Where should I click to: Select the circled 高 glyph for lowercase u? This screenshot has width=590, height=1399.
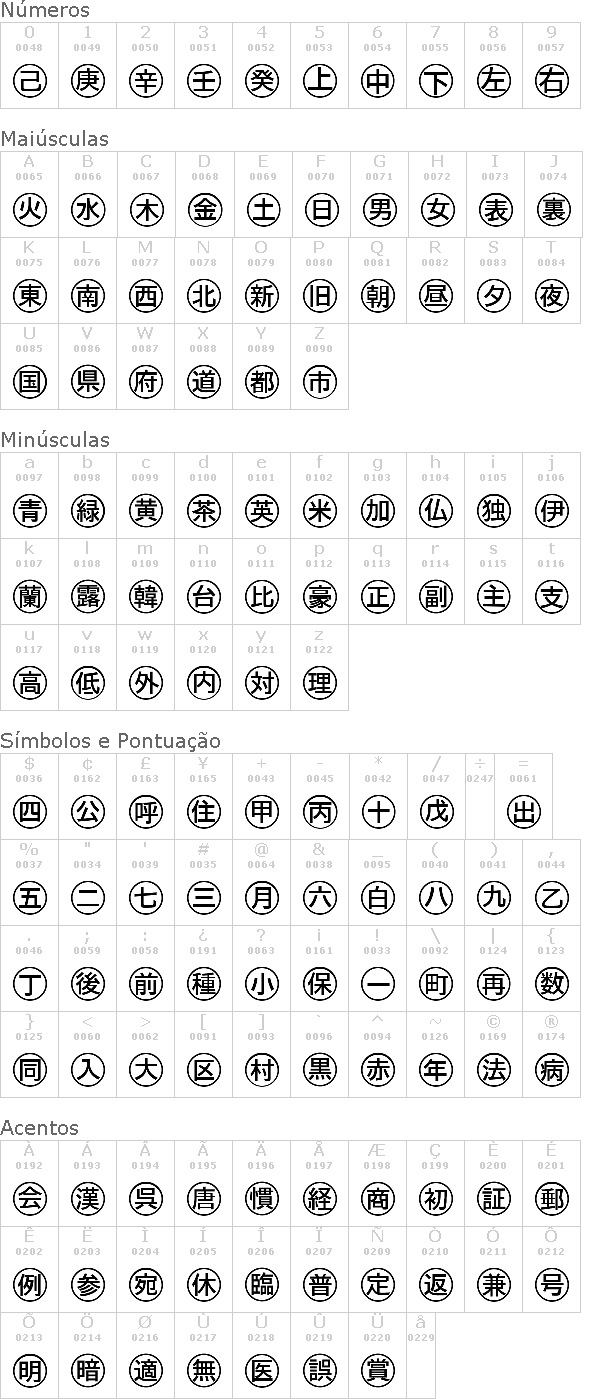point(29,683)
